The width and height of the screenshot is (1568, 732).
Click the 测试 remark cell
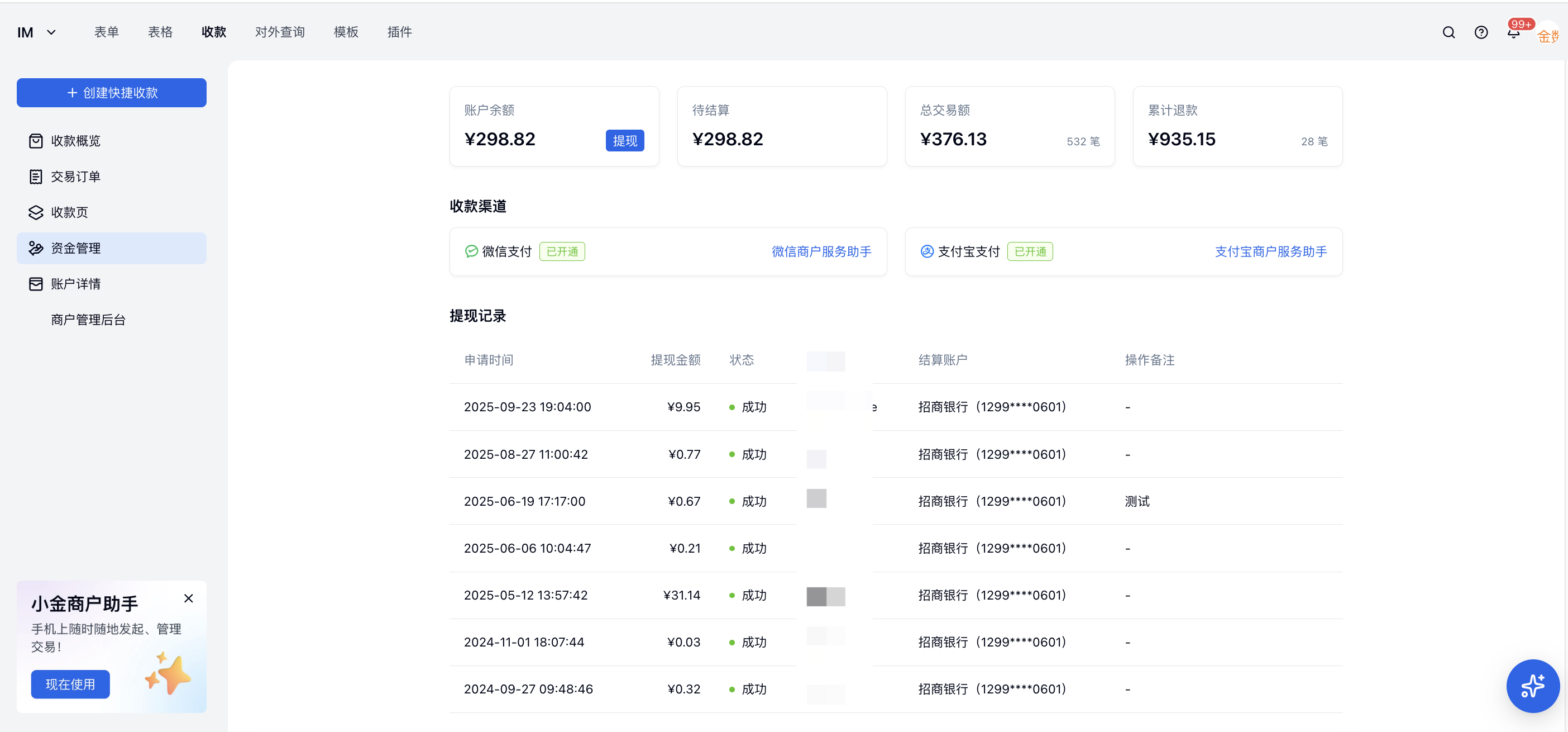pyautogui.click(x=1137, y=501)
